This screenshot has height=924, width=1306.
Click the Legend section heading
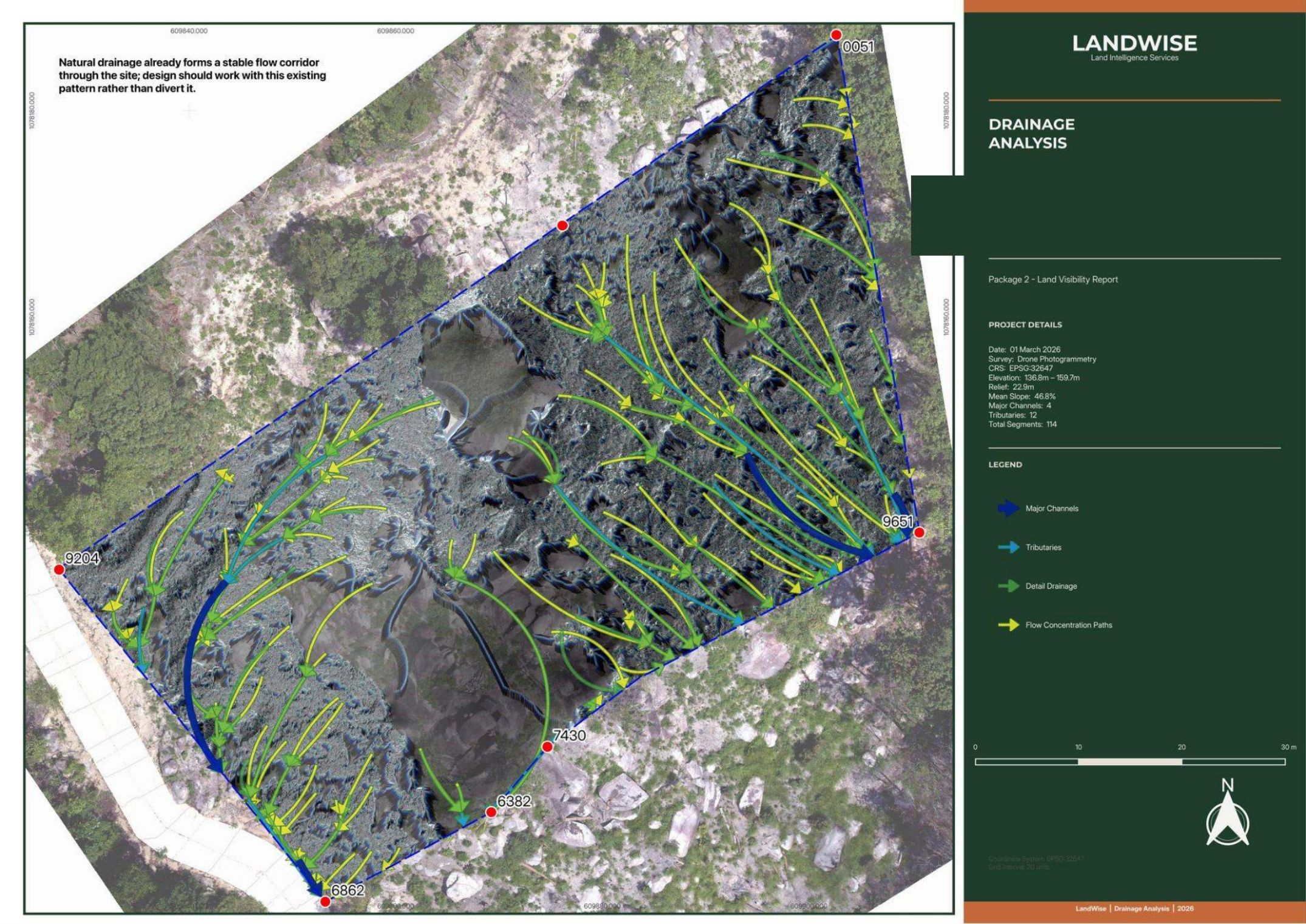(1005, 465)
